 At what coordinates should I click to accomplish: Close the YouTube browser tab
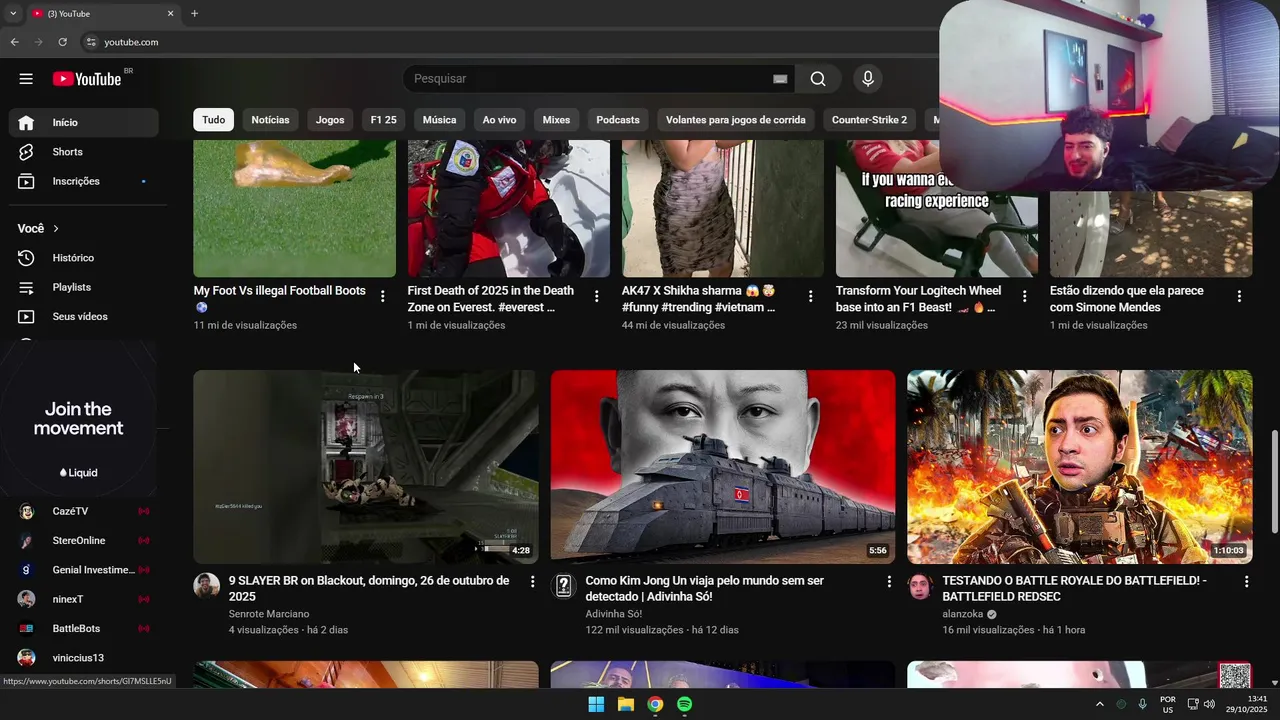point(170,14)
